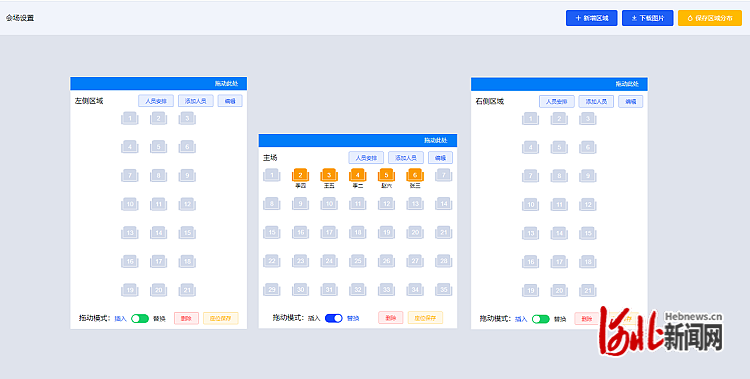Select seat 12 in the 右侧区域 panel
Image resolution: width=750 pixels, height=379 pixels.
[588, 205]
